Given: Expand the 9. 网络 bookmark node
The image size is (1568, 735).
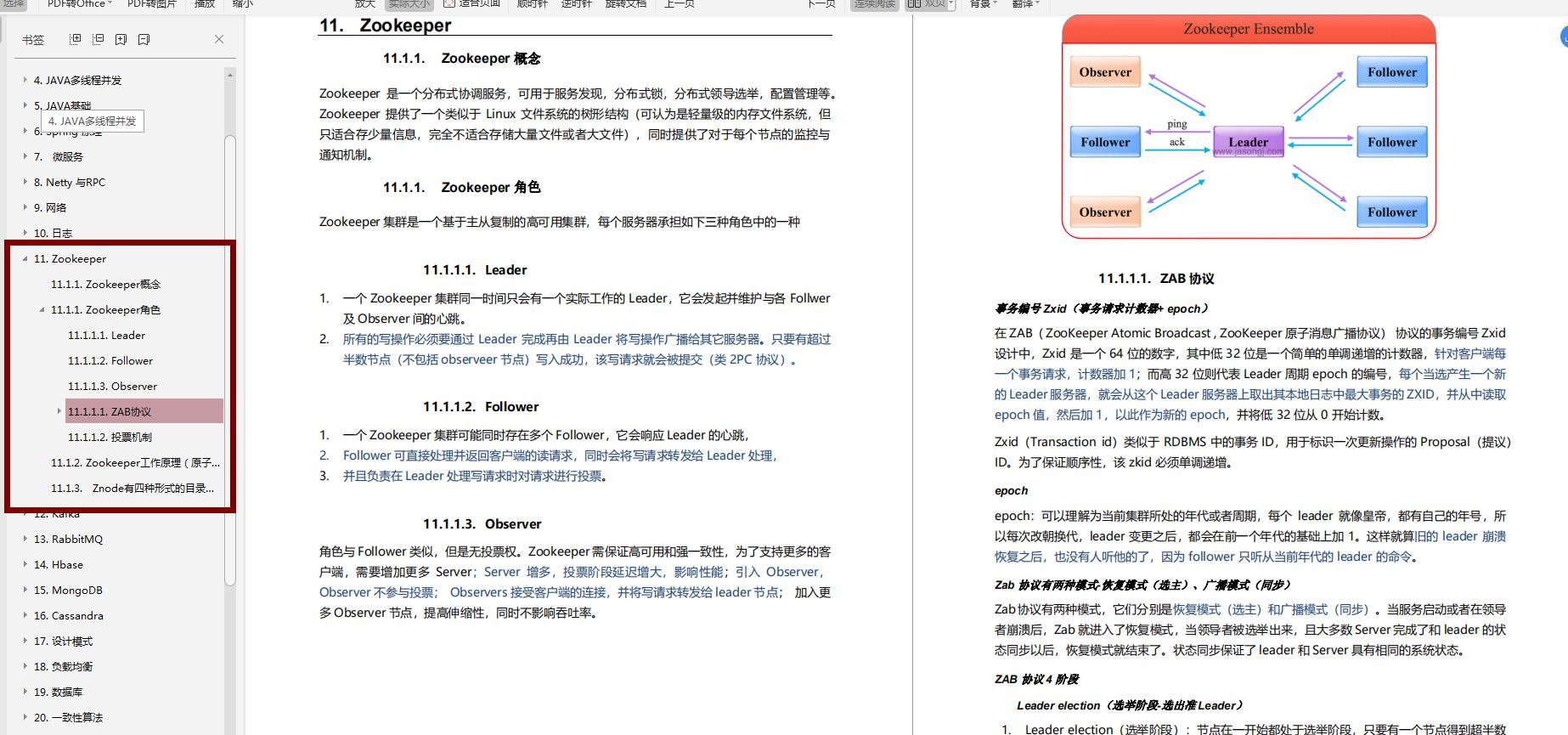Looking at the screenshot, I should pos(25,207).
